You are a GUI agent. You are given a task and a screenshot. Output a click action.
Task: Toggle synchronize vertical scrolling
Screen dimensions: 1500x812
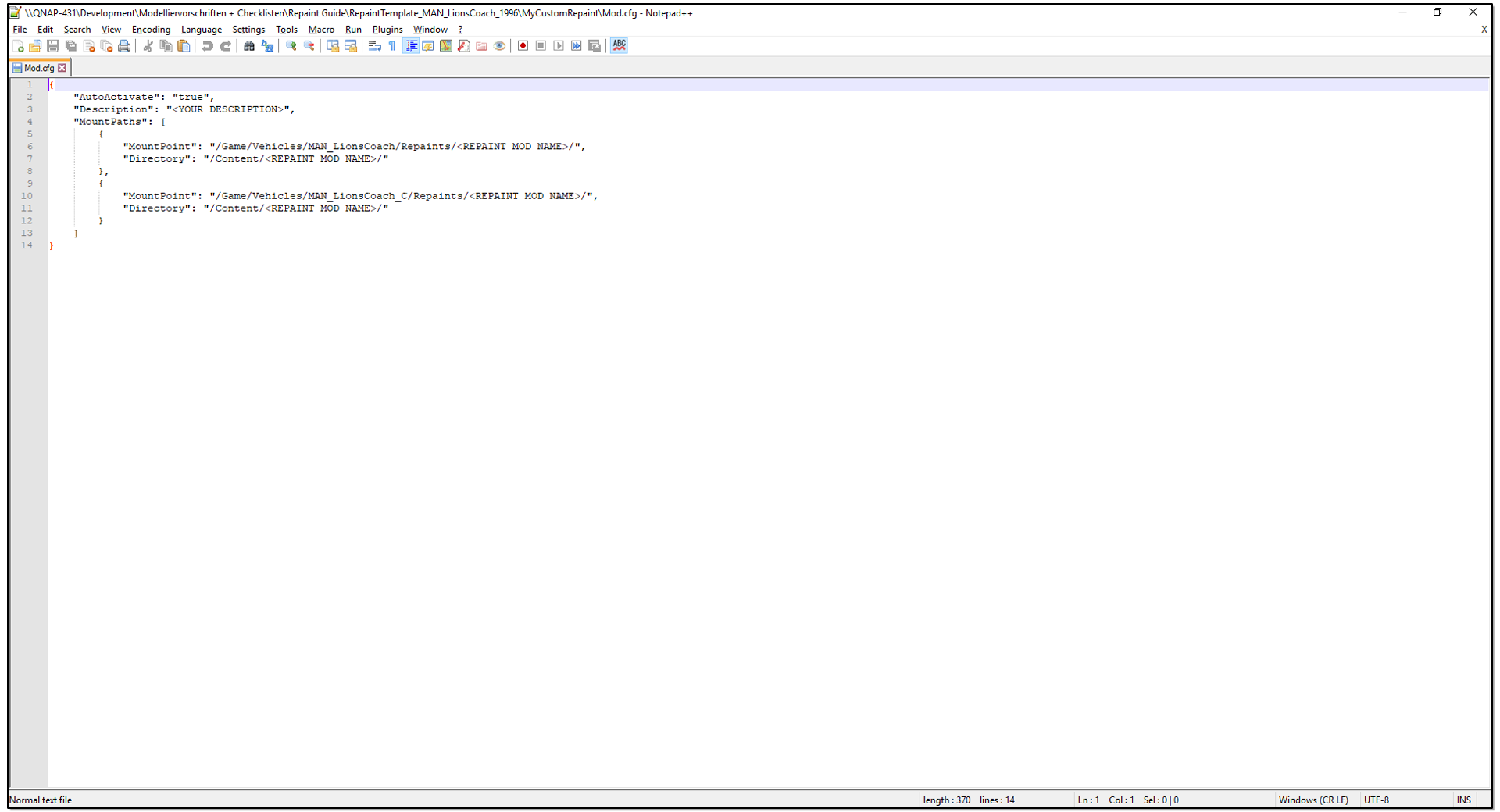pyautogui.click(x=333, y=46)
